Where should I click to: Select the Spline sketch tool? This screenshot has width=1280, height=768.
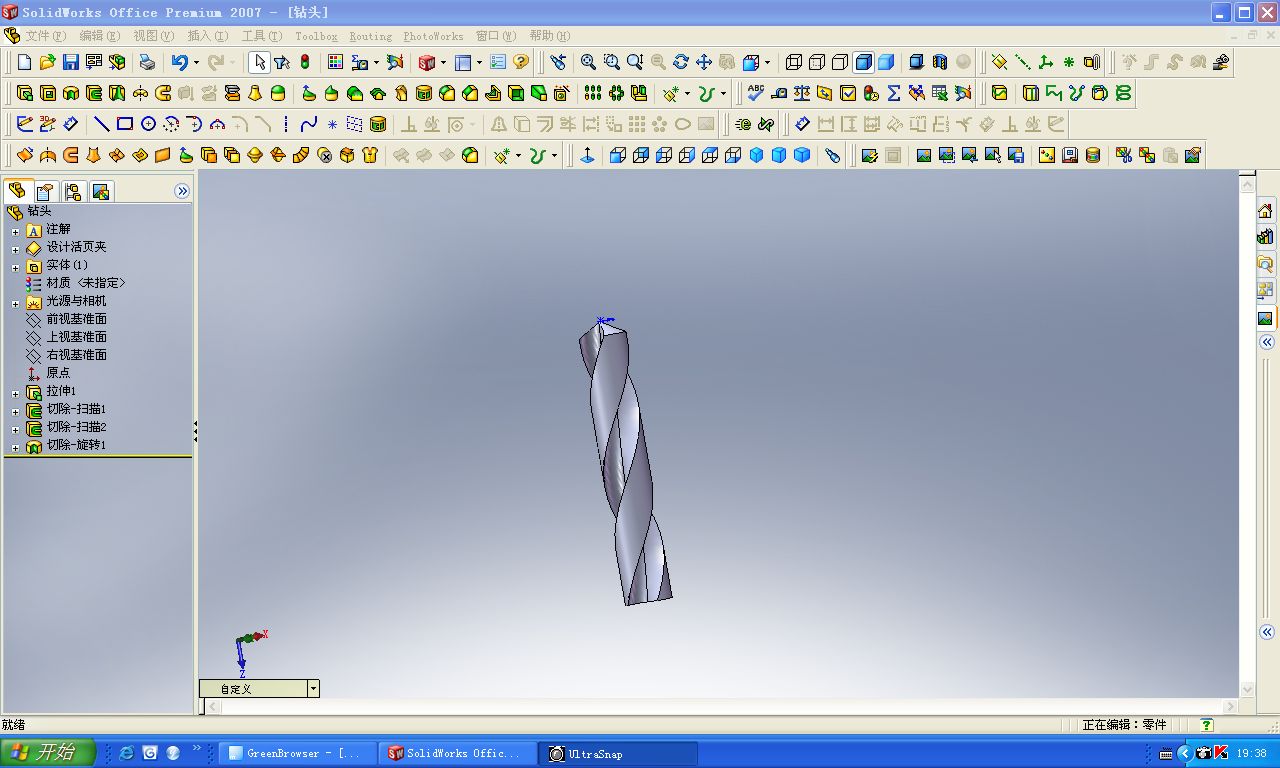coord(309,124)
